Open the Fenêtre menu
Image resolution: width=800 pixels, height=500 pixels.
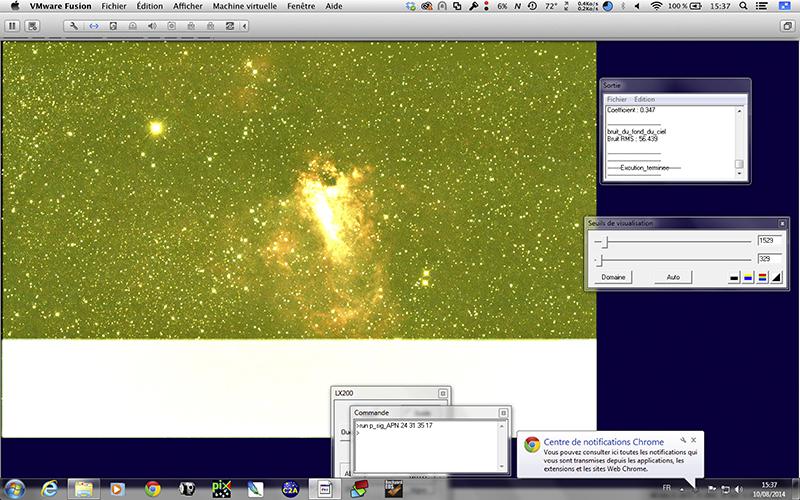[301, 6]
